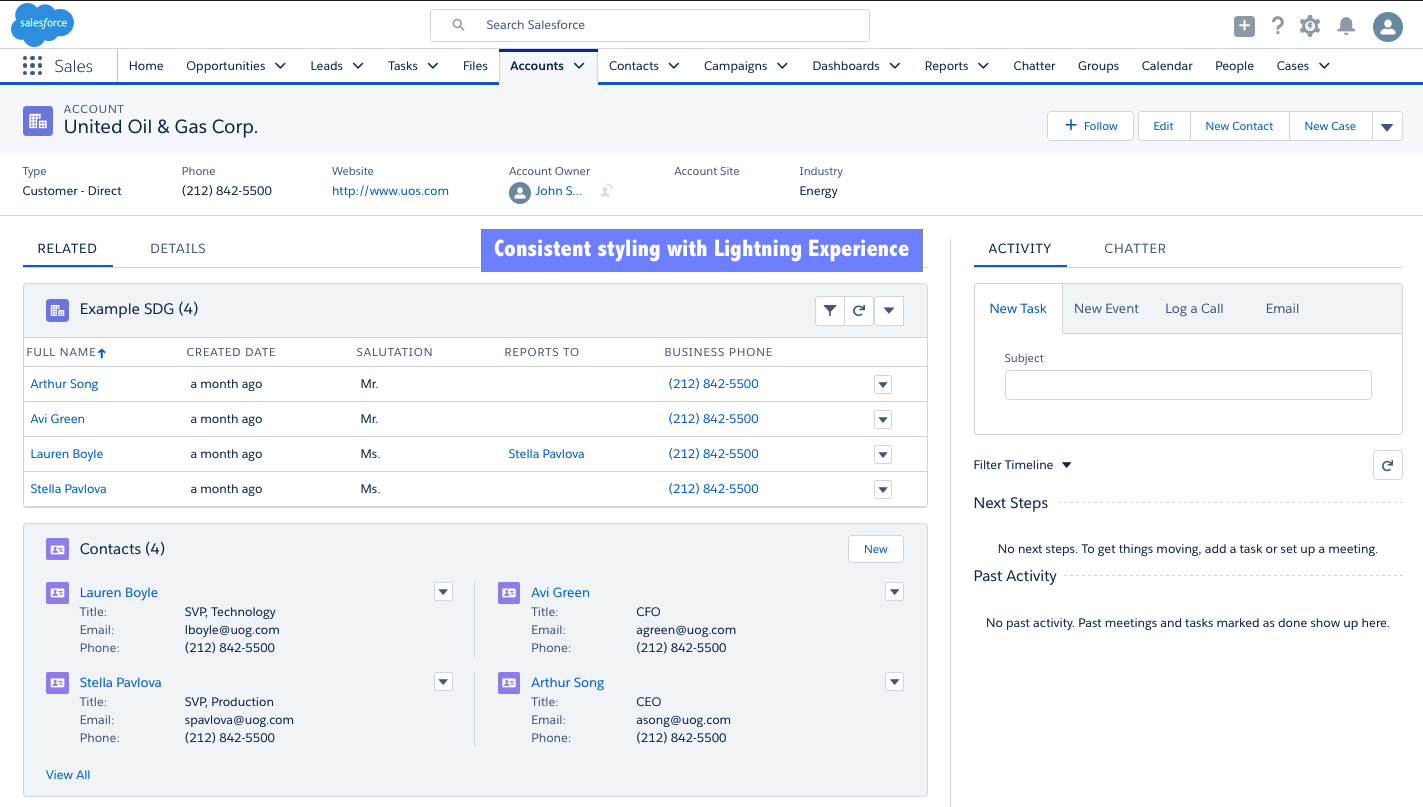Click the global actions plus icon
1423x807 pixels.
click(x=1244, y=26)
